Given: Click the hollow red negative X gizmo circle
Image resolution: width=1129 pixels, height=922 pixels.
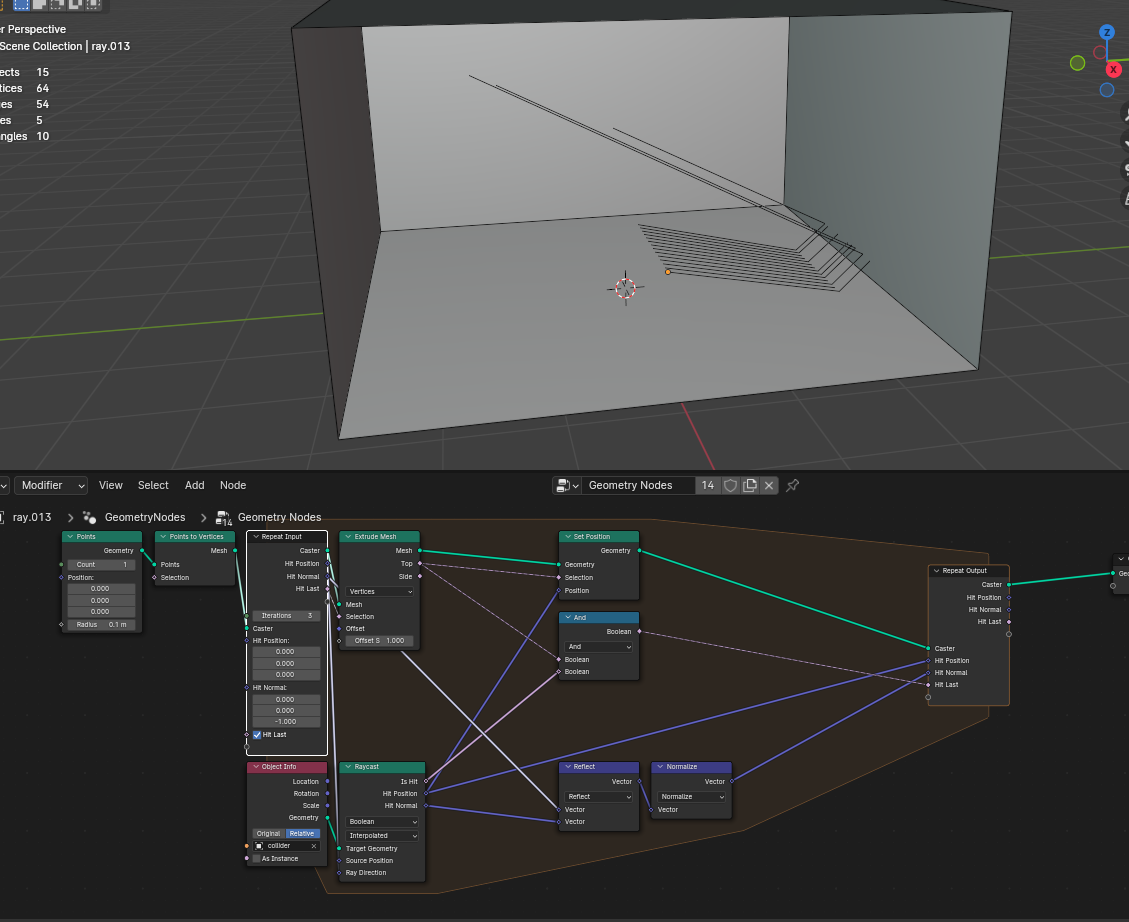Looking at the screenshot, I should (1099, 53).
